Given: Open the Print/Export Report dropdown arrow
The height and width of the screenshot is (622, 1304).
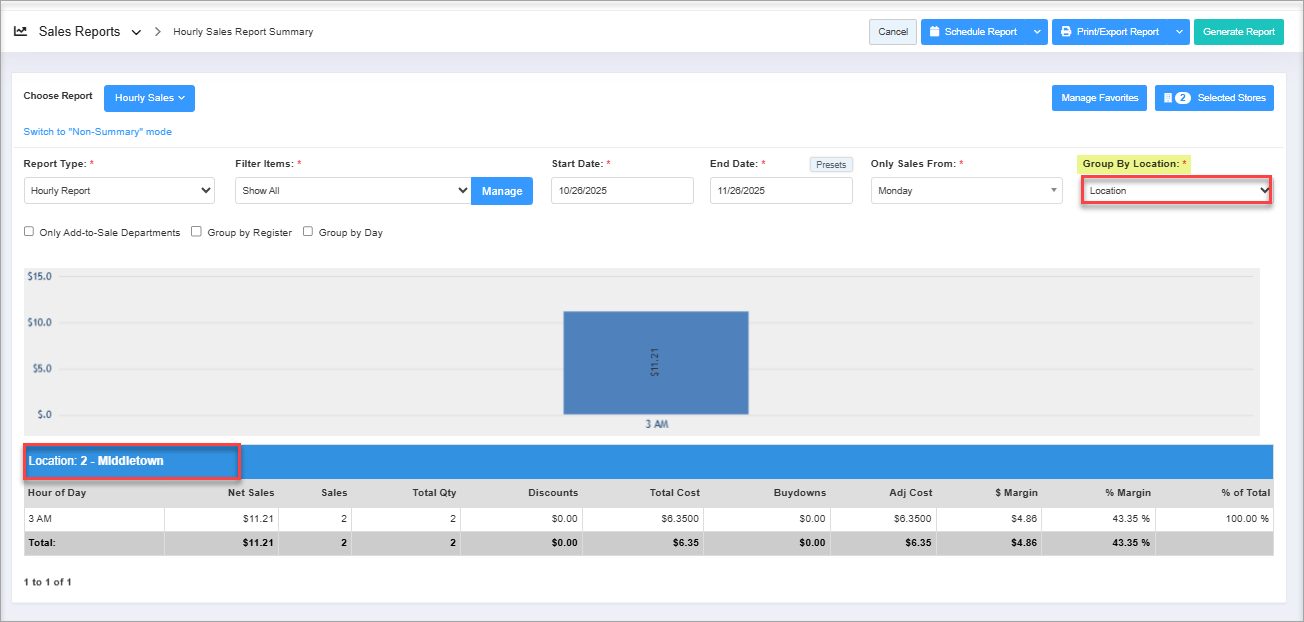Looking at the screenshot, I should click(1179, 32).
